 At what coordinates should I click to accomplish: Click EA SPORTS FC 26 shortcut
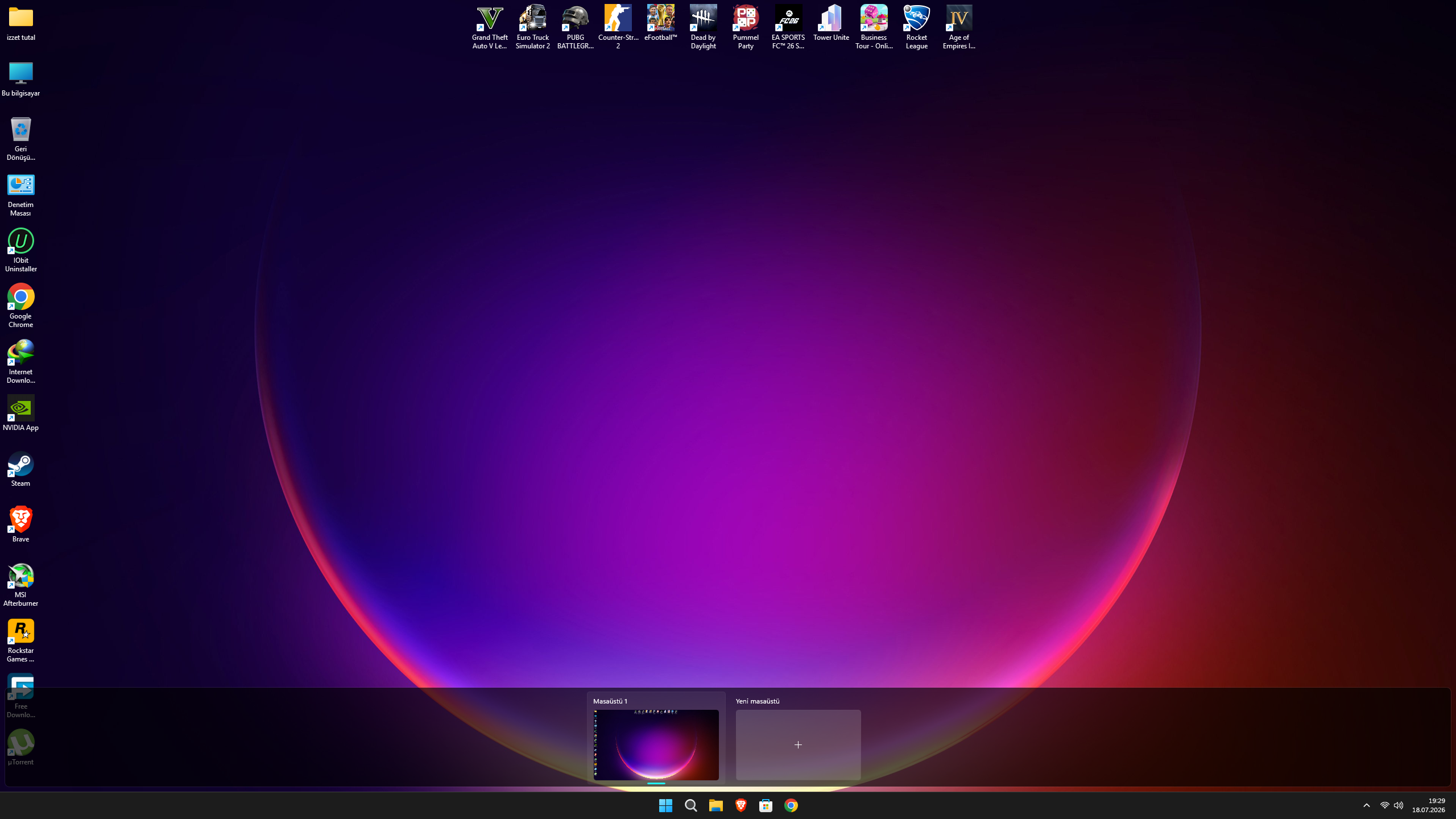[x=788, y=27]
